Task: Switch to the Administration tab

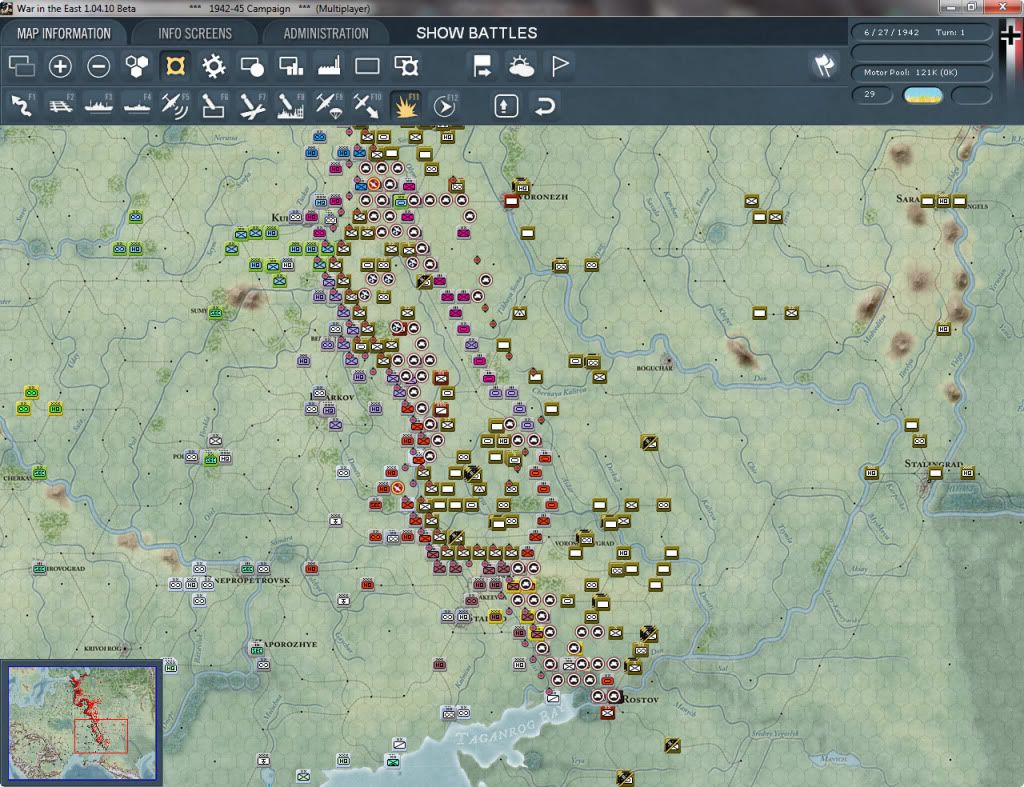Action: (326, 33)
